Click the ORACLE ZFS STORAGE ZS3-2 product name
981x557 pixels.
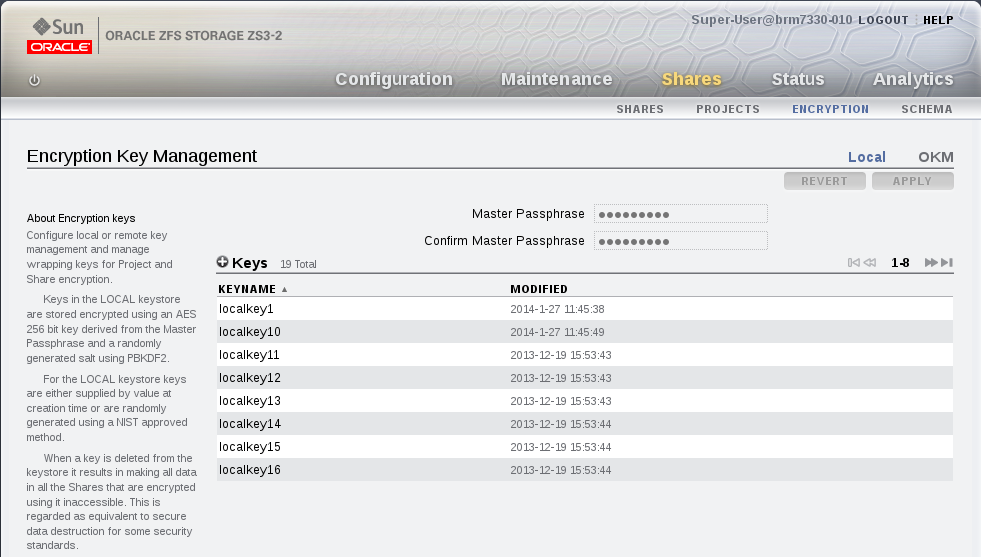(193, 36)
